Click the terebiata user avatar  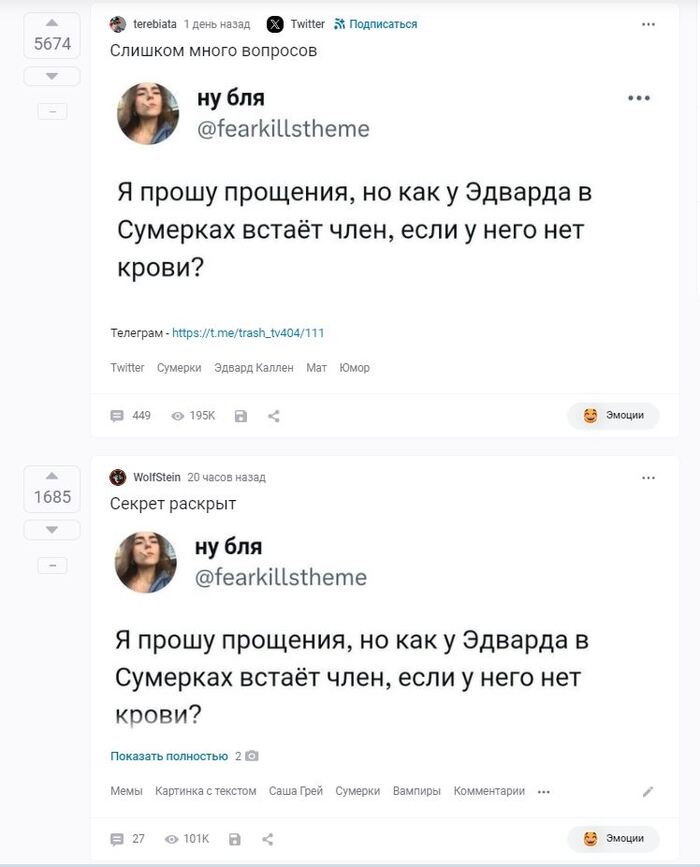click(119, 22)
